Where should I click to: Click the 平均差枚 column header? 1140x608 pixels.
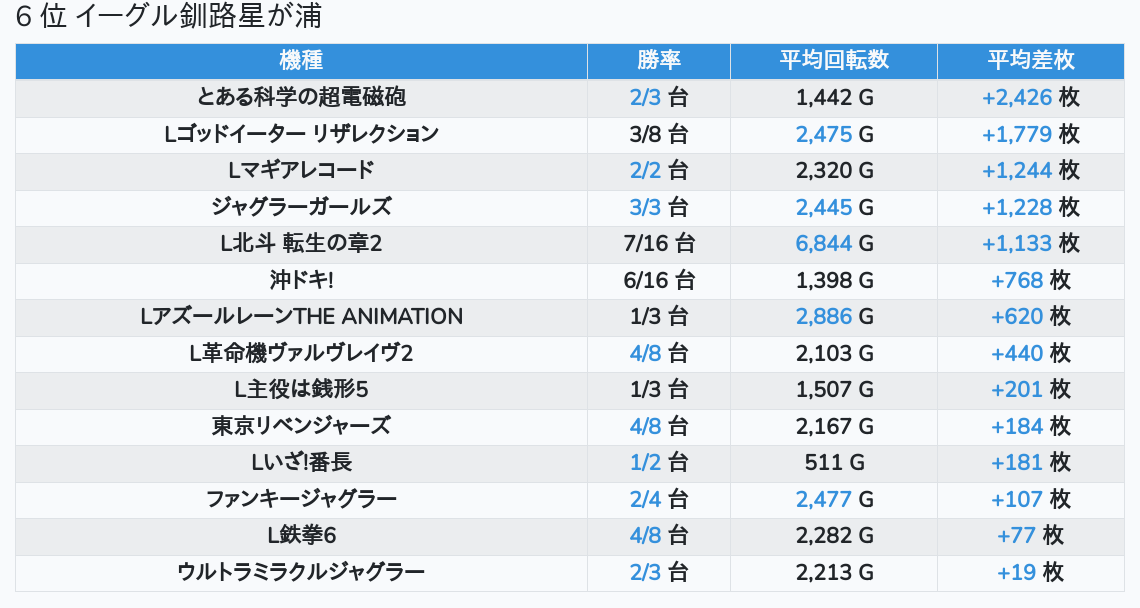pos(1030,60)
